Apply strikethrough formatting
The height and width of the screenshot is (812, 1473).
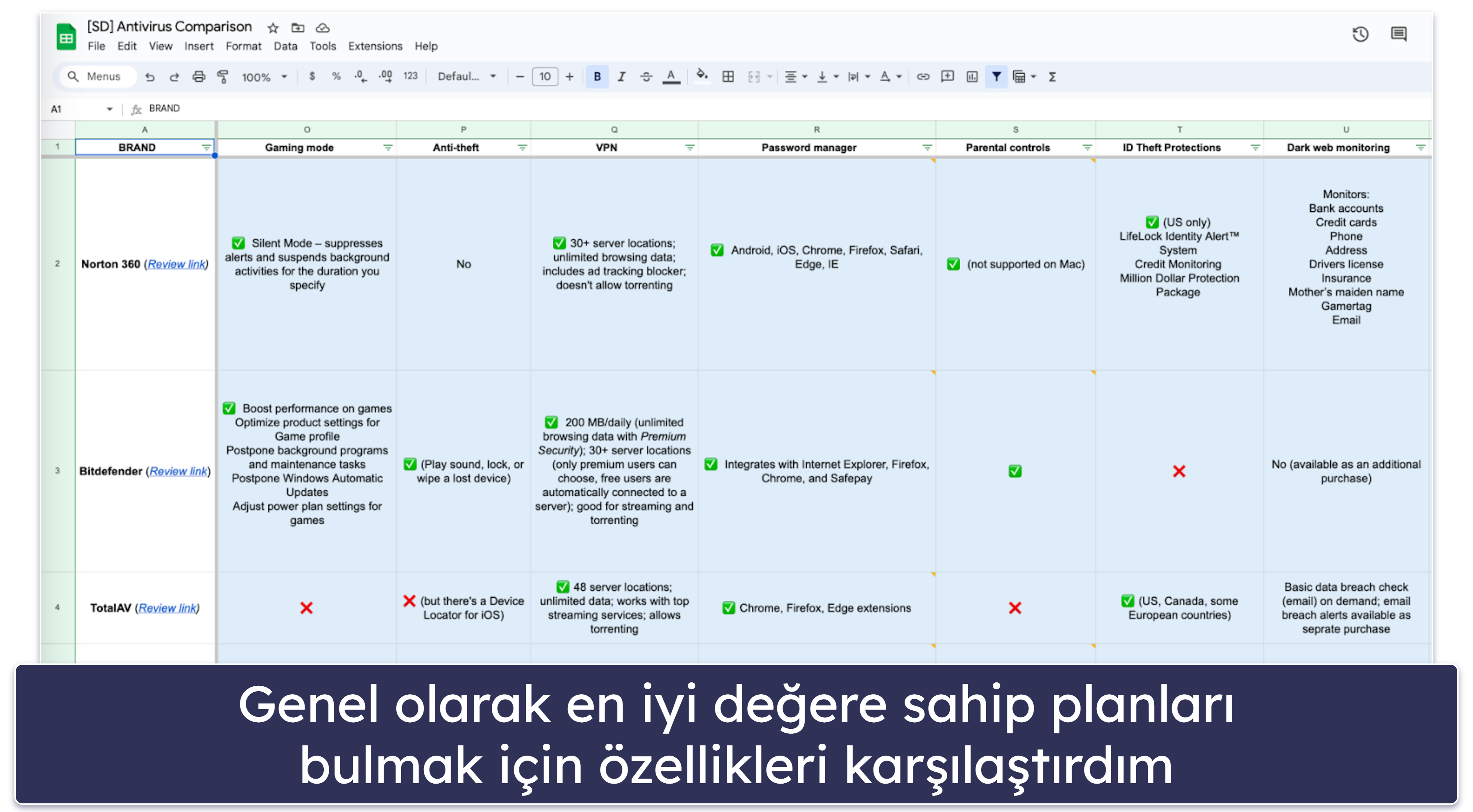click(646, 77)
